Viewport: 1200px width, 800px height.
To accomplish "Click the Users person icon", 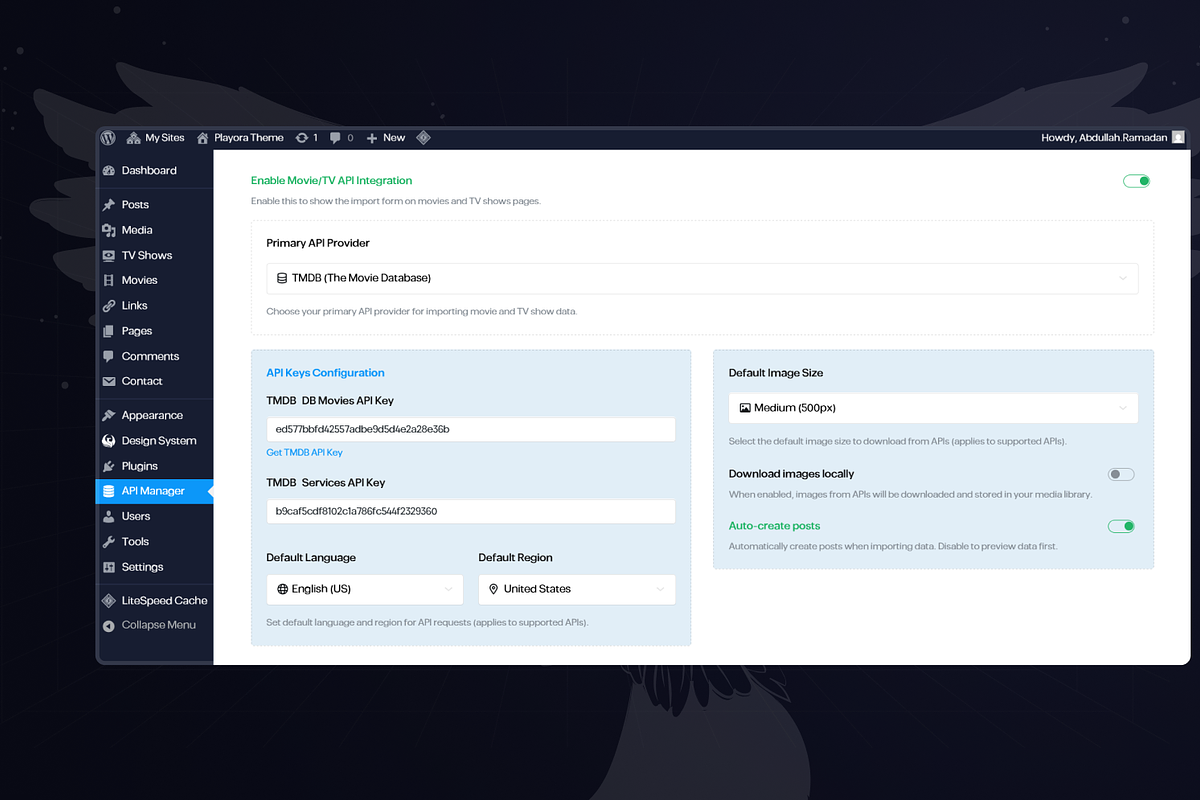I will (x=109, y=517).
